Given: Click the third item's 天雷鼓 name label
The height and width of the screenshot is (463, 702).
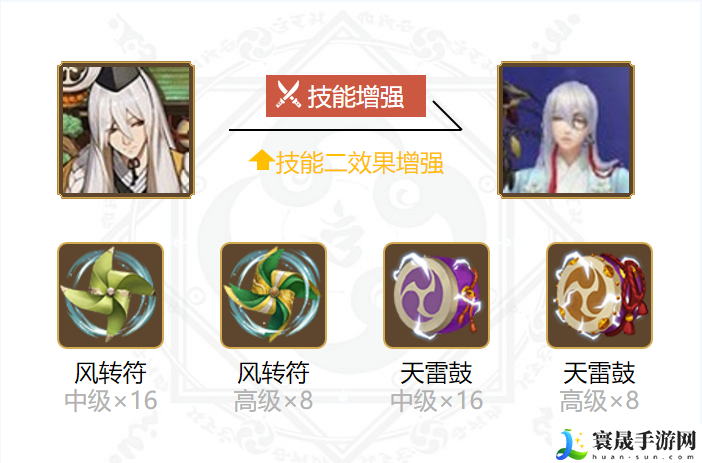Looking at the screenshot, I should [437, 373].
